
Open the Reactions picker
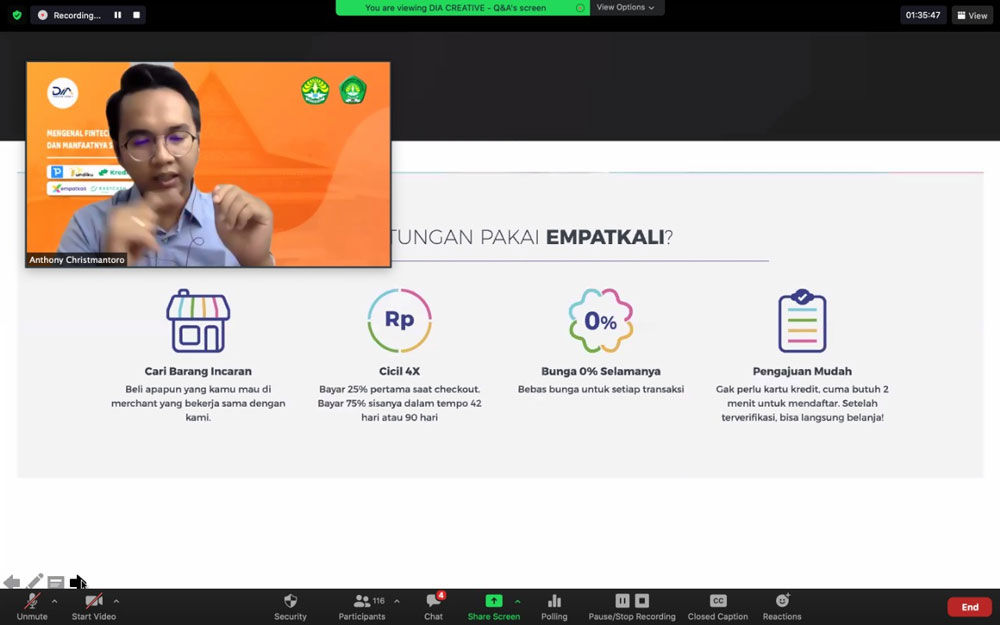tap(782, 607)
